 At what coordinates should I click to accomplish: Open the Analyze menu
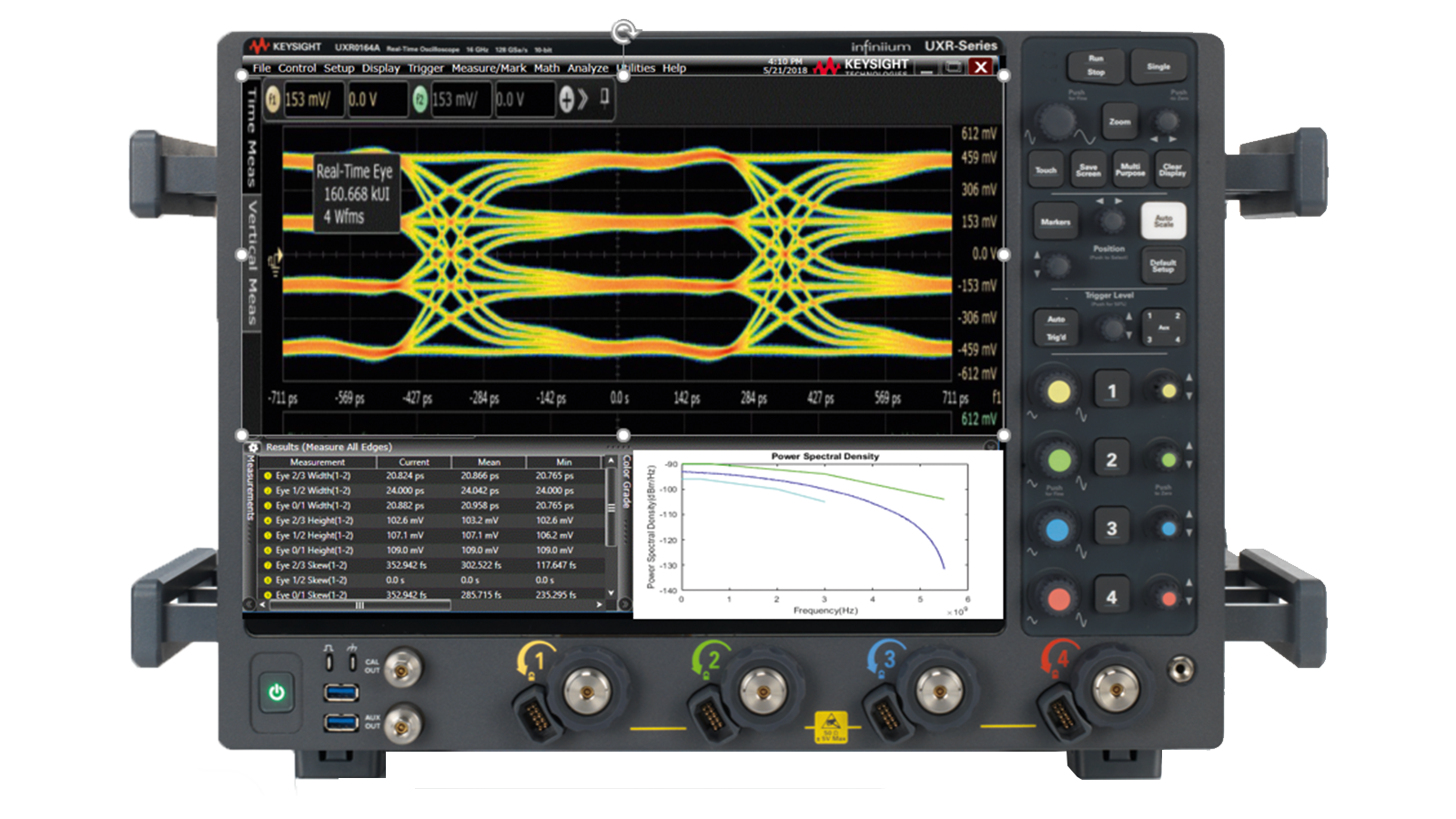(588, 68)
